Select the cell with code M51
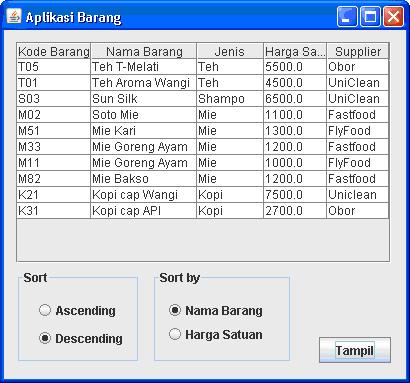This screenshot has height=383, width=410. 54,131
